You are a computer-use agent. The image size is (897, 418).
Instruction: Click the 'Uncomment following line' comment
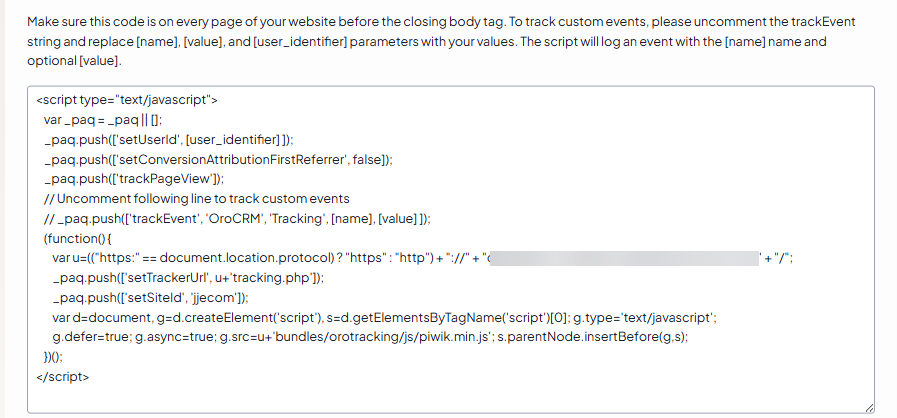[x=196, y=199]
